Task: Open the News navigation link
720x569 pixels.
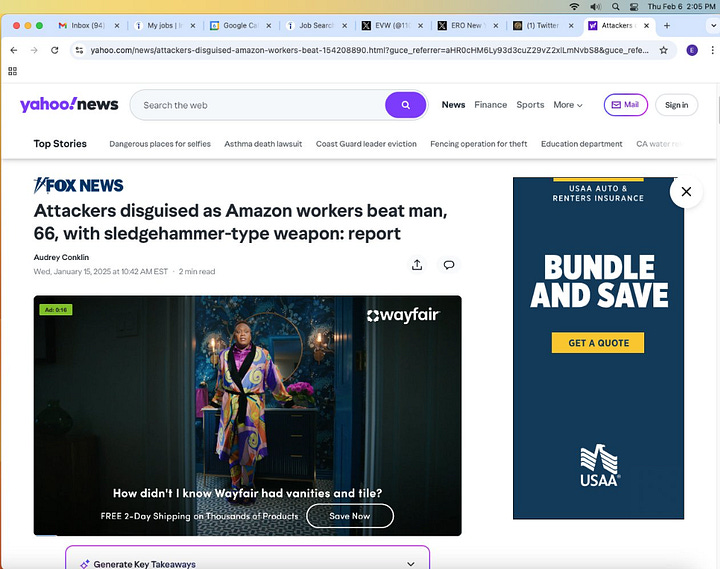Action: pyautogui.click(x=453, y=105)
